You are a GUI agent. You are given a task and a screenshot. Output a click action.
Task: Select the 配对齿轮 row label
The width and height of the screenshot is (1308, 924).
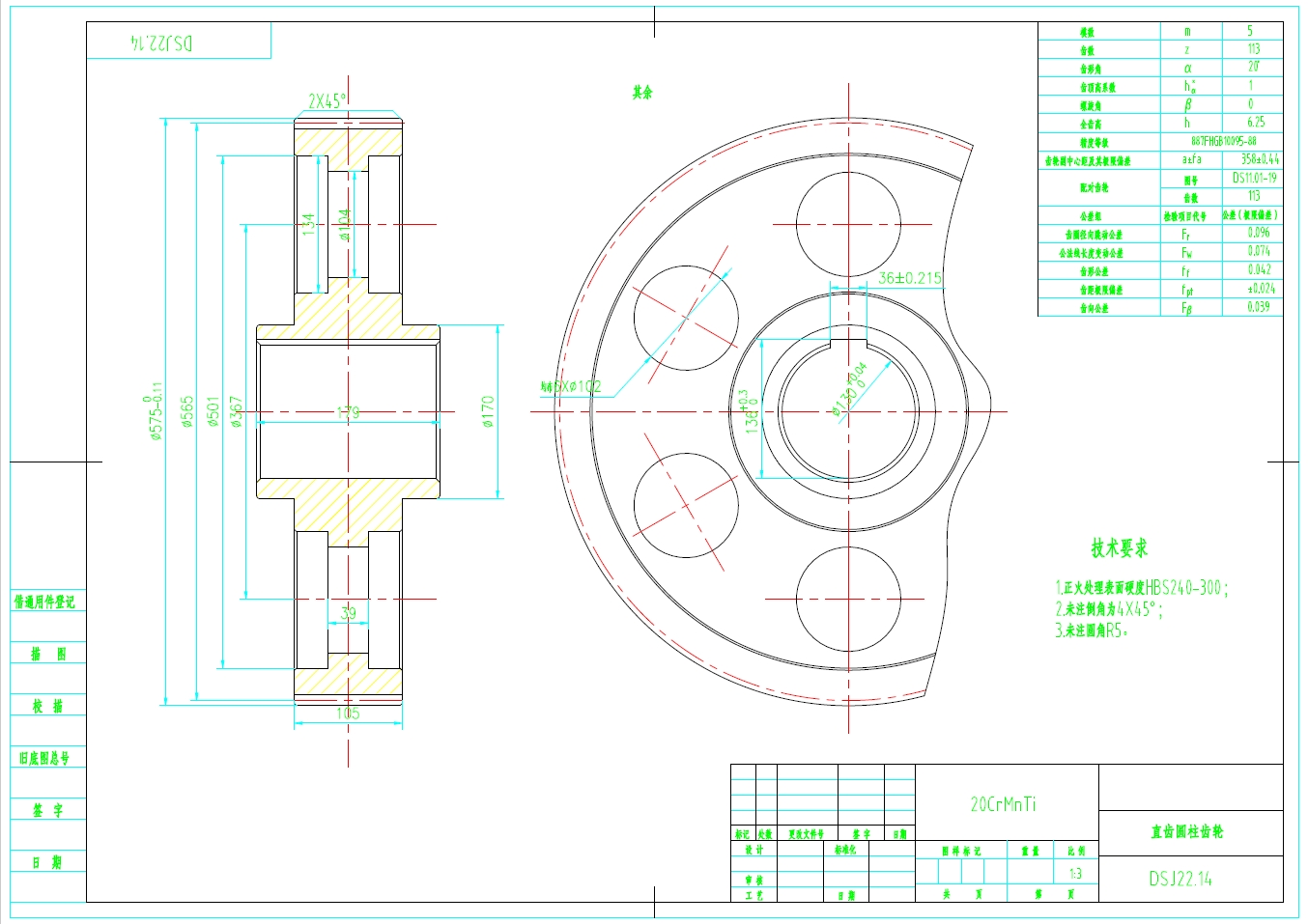1094,187
